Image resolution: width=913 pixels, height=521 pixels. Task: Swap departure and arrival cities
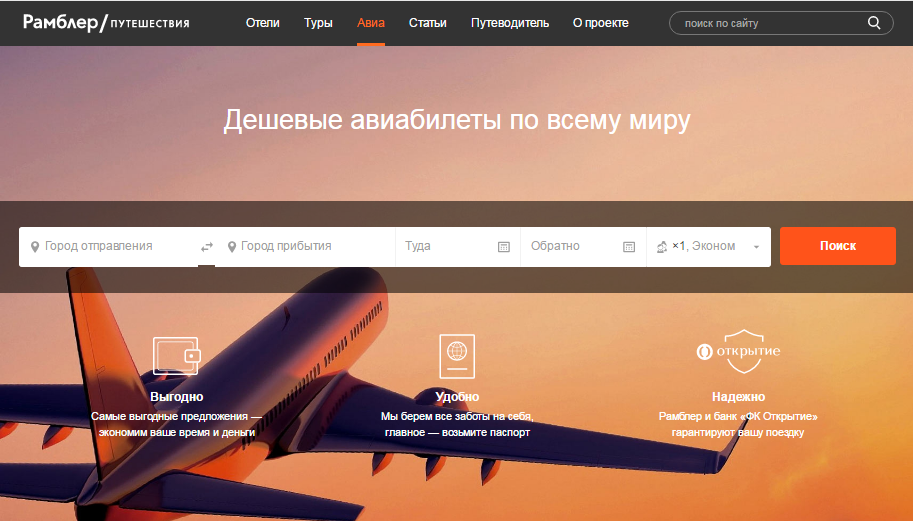[207, 247]
